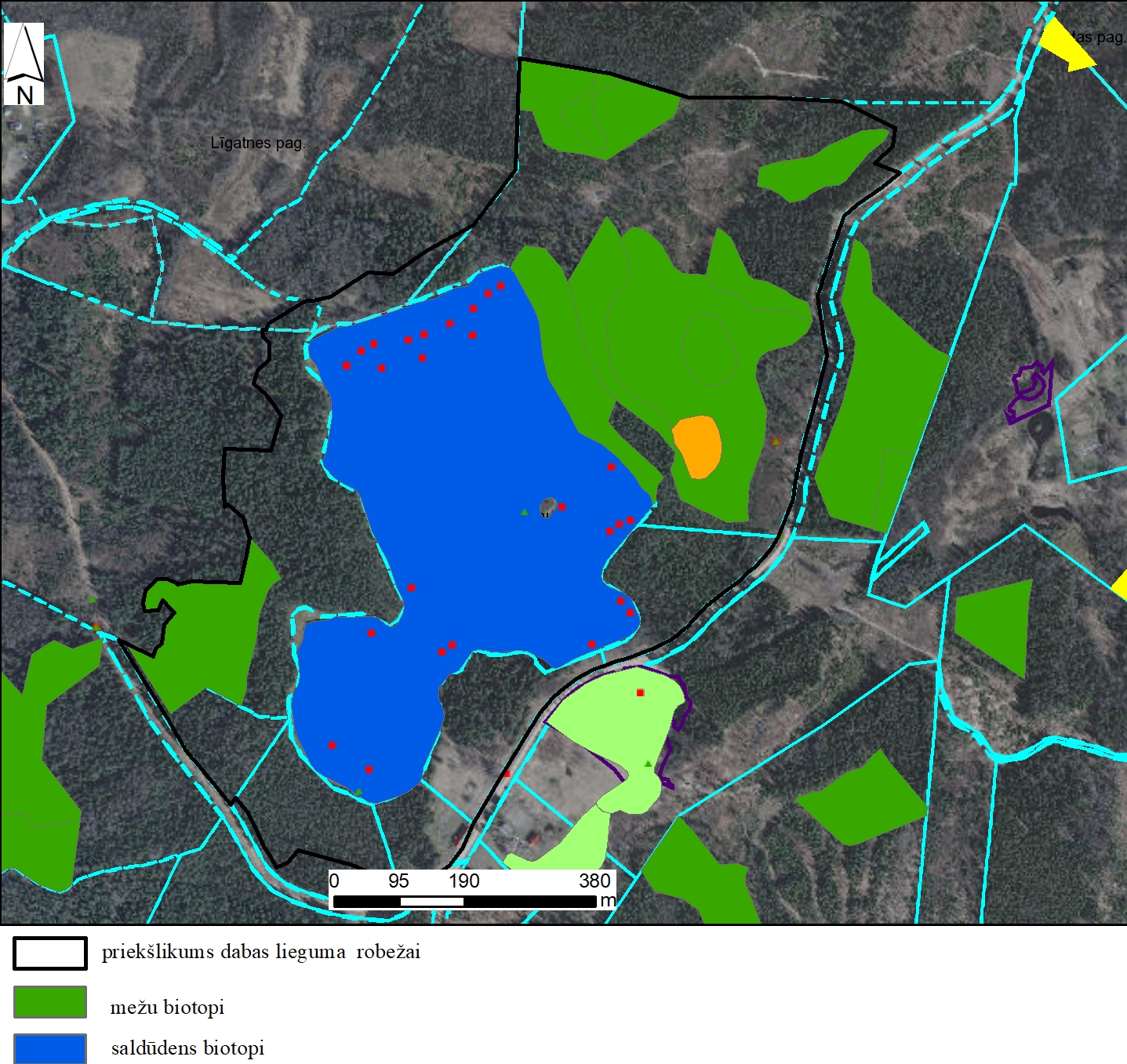Select the purple outlined shape east of the road
The width and height of the screenshot is (1127, 1064).
tap(1030, 390)
